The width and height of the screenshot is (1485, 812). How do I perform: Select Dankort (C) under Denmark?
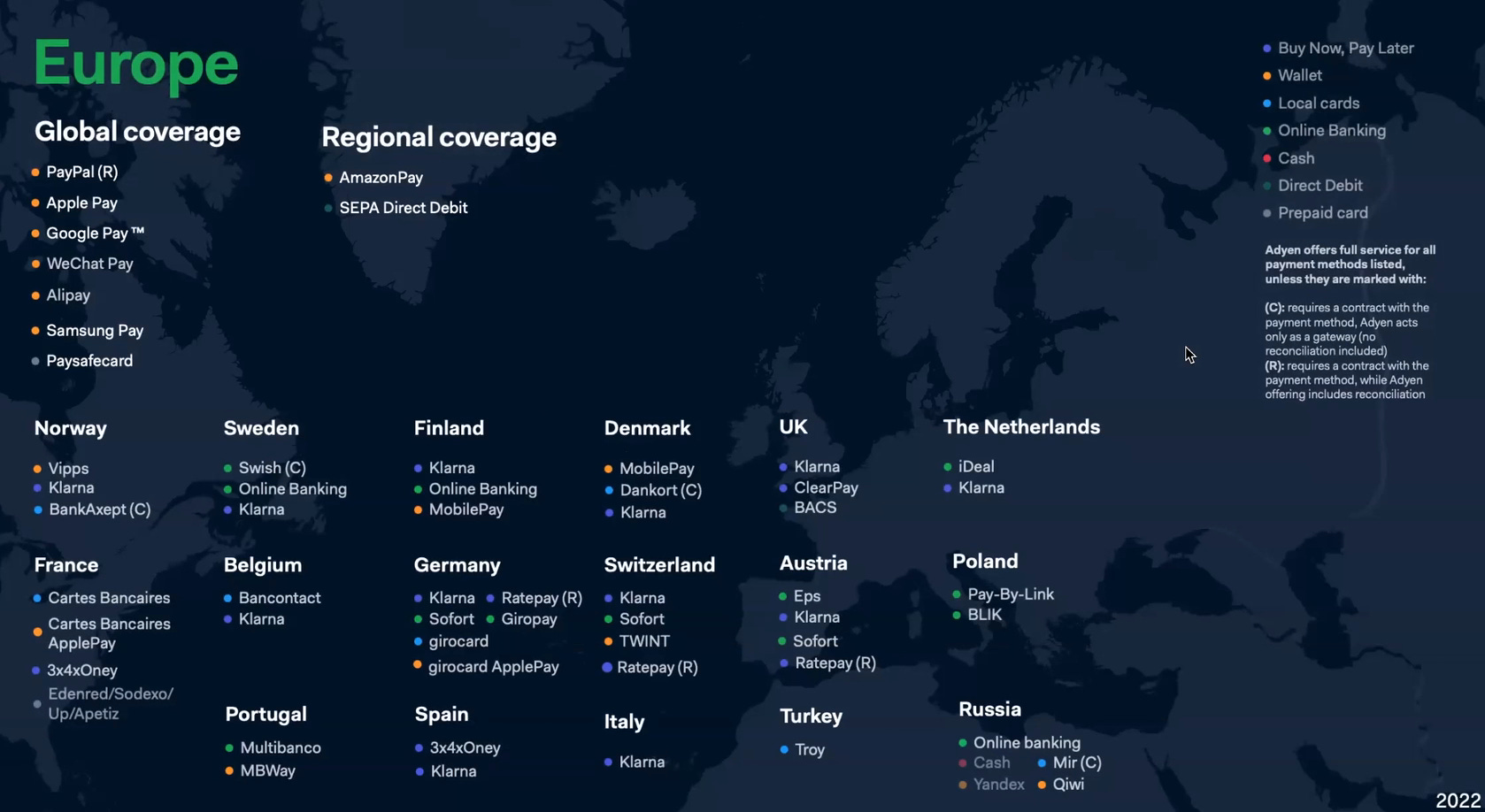660,490
